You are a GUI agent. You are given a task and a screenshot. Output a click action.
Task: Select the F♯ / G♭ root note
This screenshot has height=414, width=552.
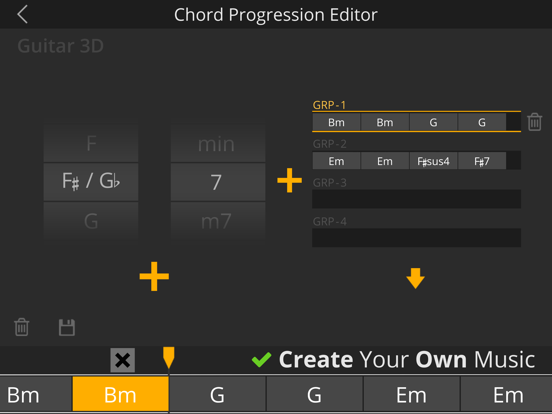91,182
